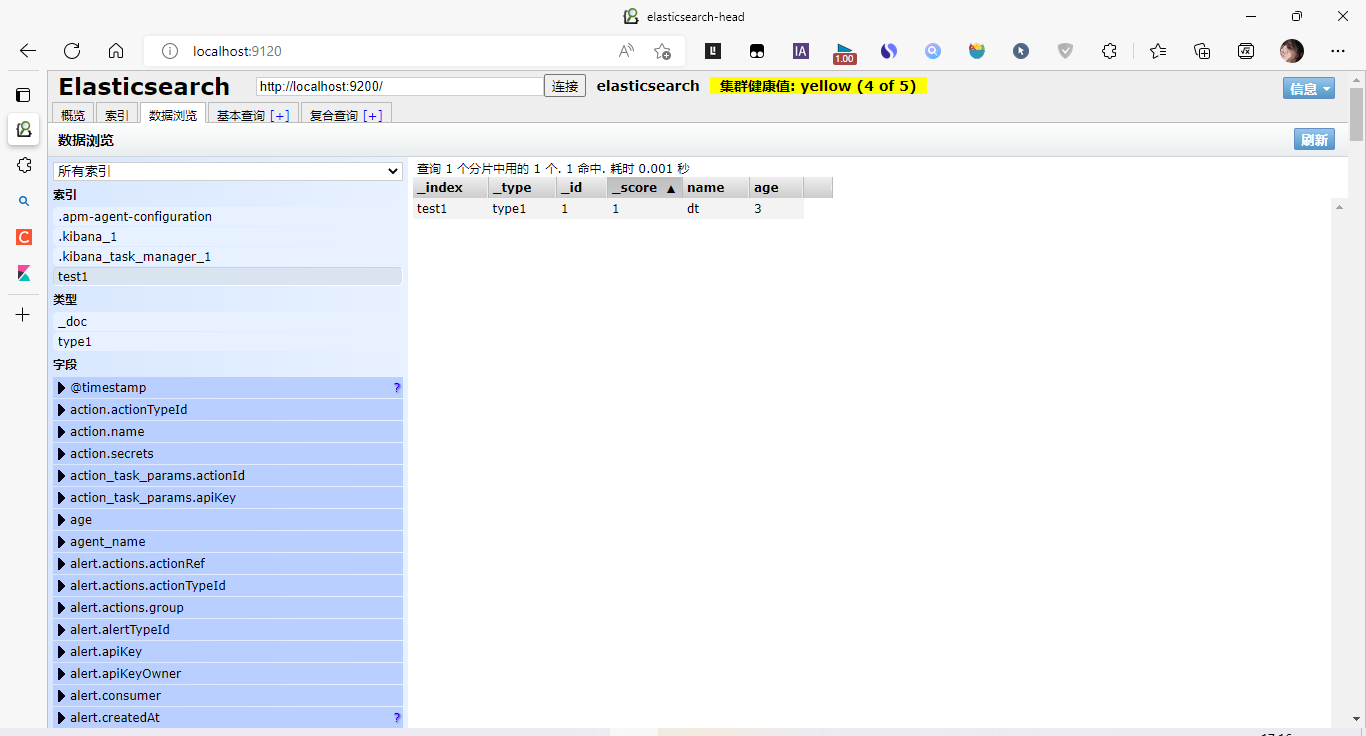Image resolution: width=1366 pixels, height=736 pixels.
Task: Open the 复合查询 tab
Action: (334, 115)
